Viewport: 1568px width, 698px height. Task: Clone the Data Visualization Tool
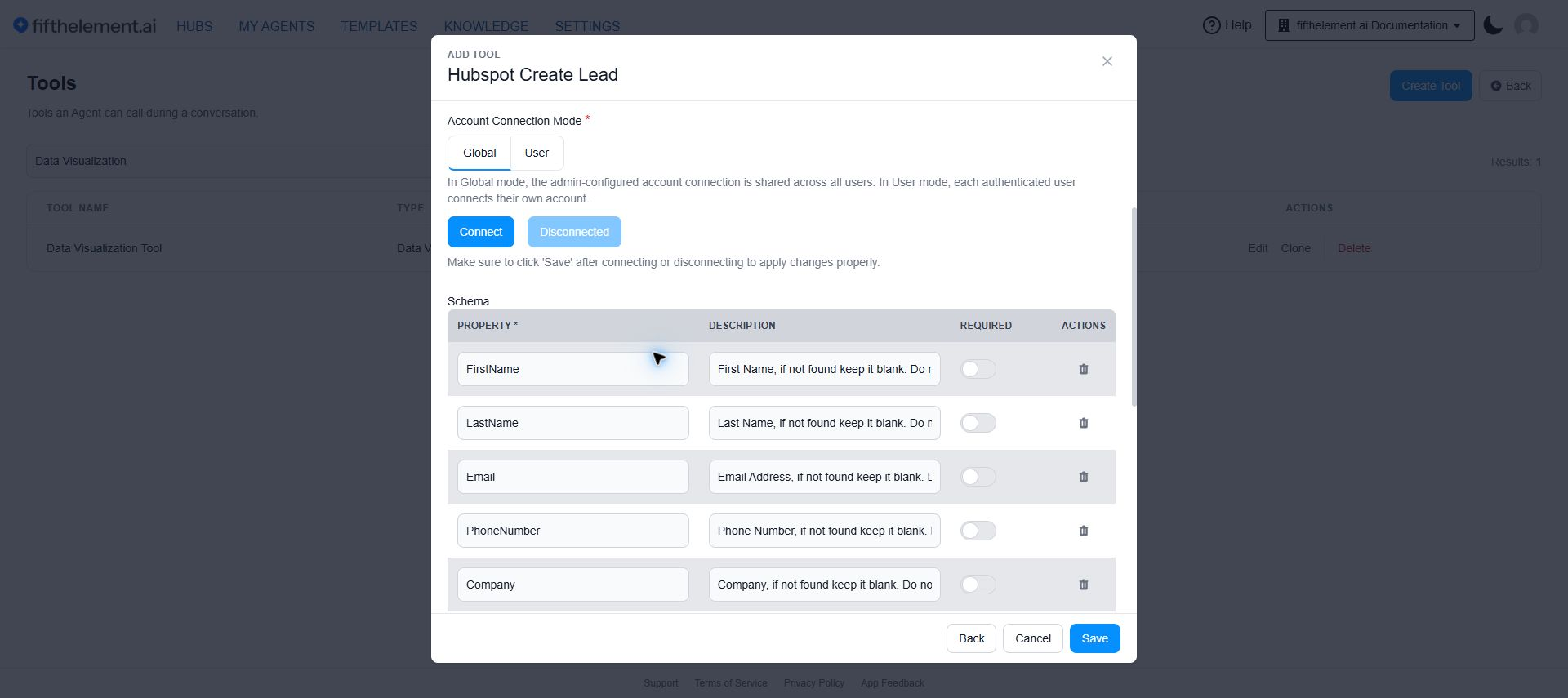tap(1295, 248)
